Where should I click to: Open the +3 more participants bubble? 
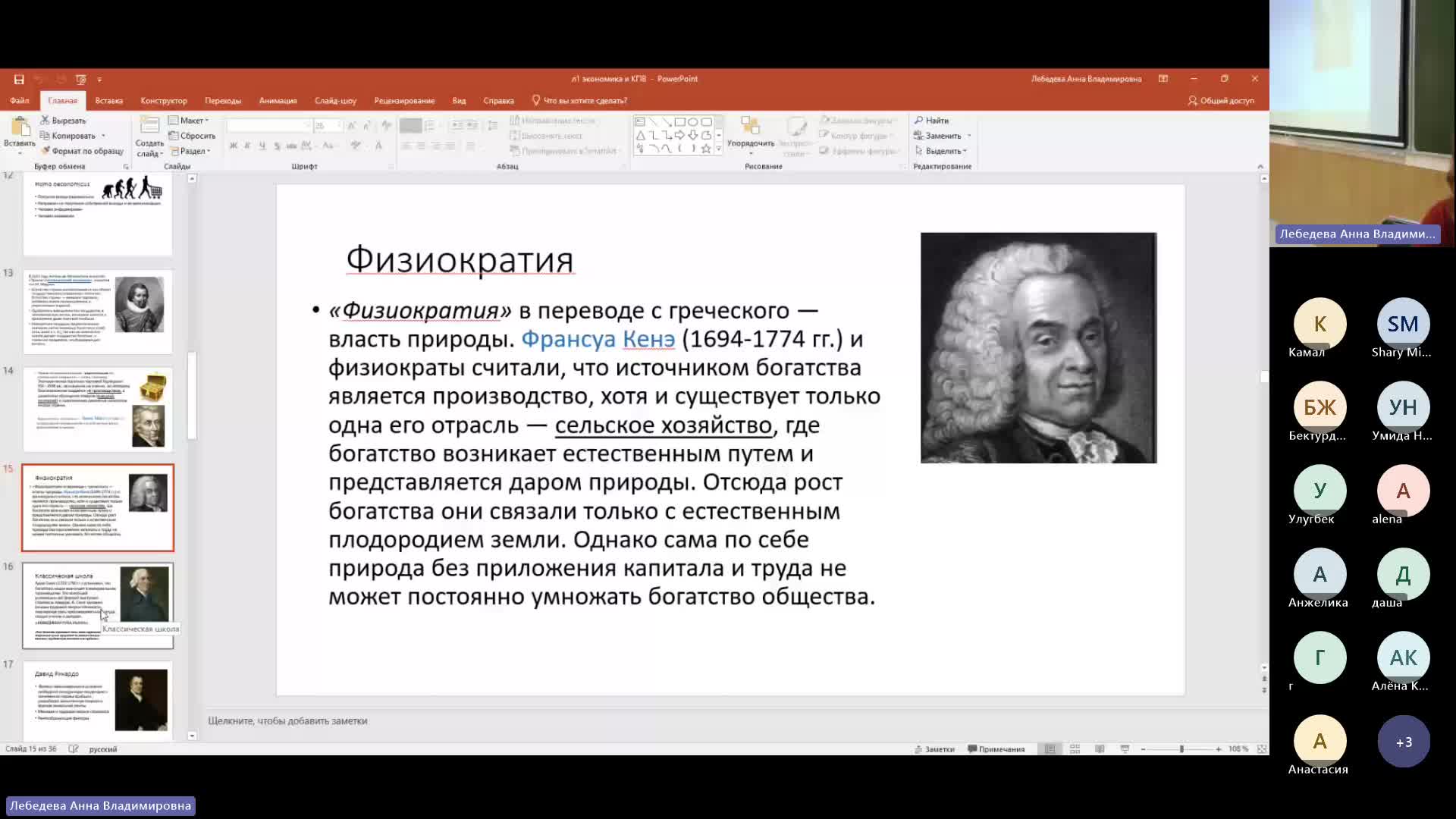point(1404,742)
